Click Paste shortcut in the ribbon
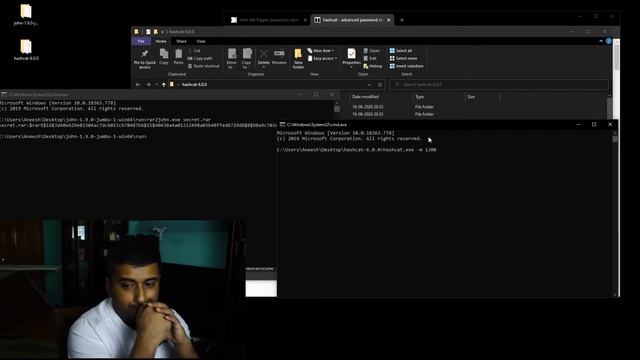This screenshot has width=640, height=360. point(203,66)
